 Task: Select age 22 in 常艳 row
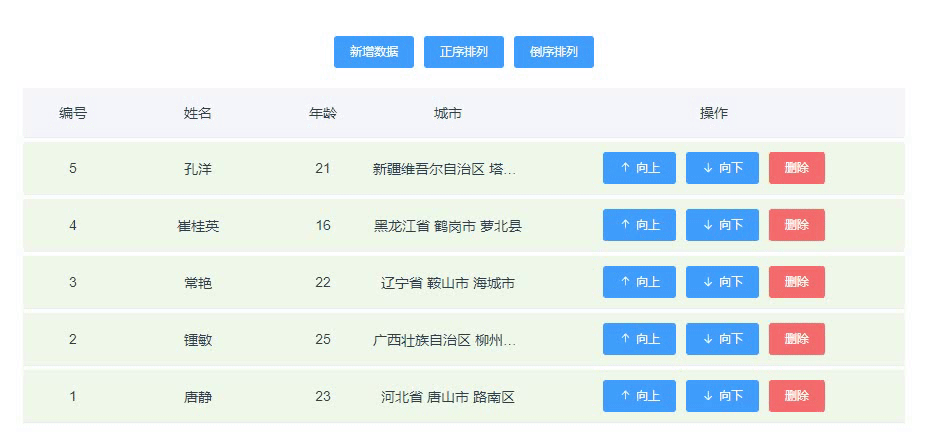click(323, 283)
